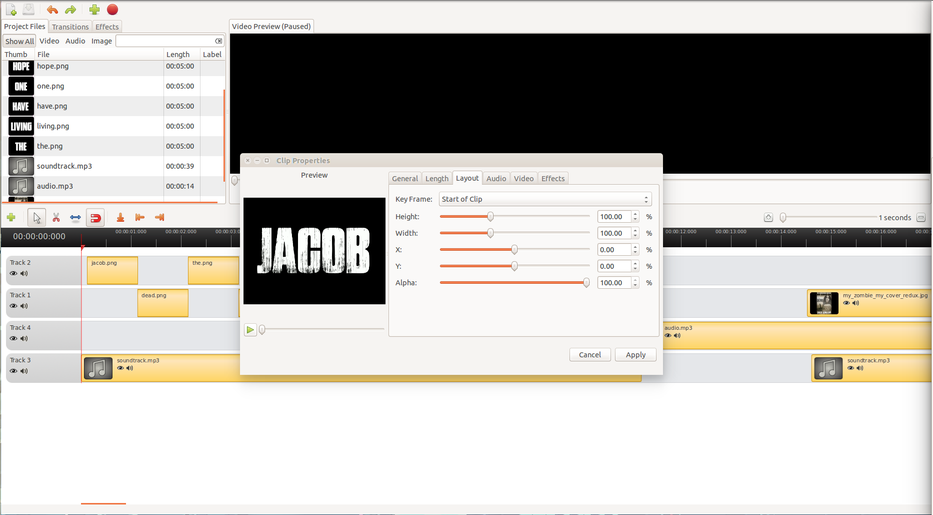This screenshot has height=515, width=933.
Task: Open the Length tab in Clip Properties
Action: tap(437, 178)
